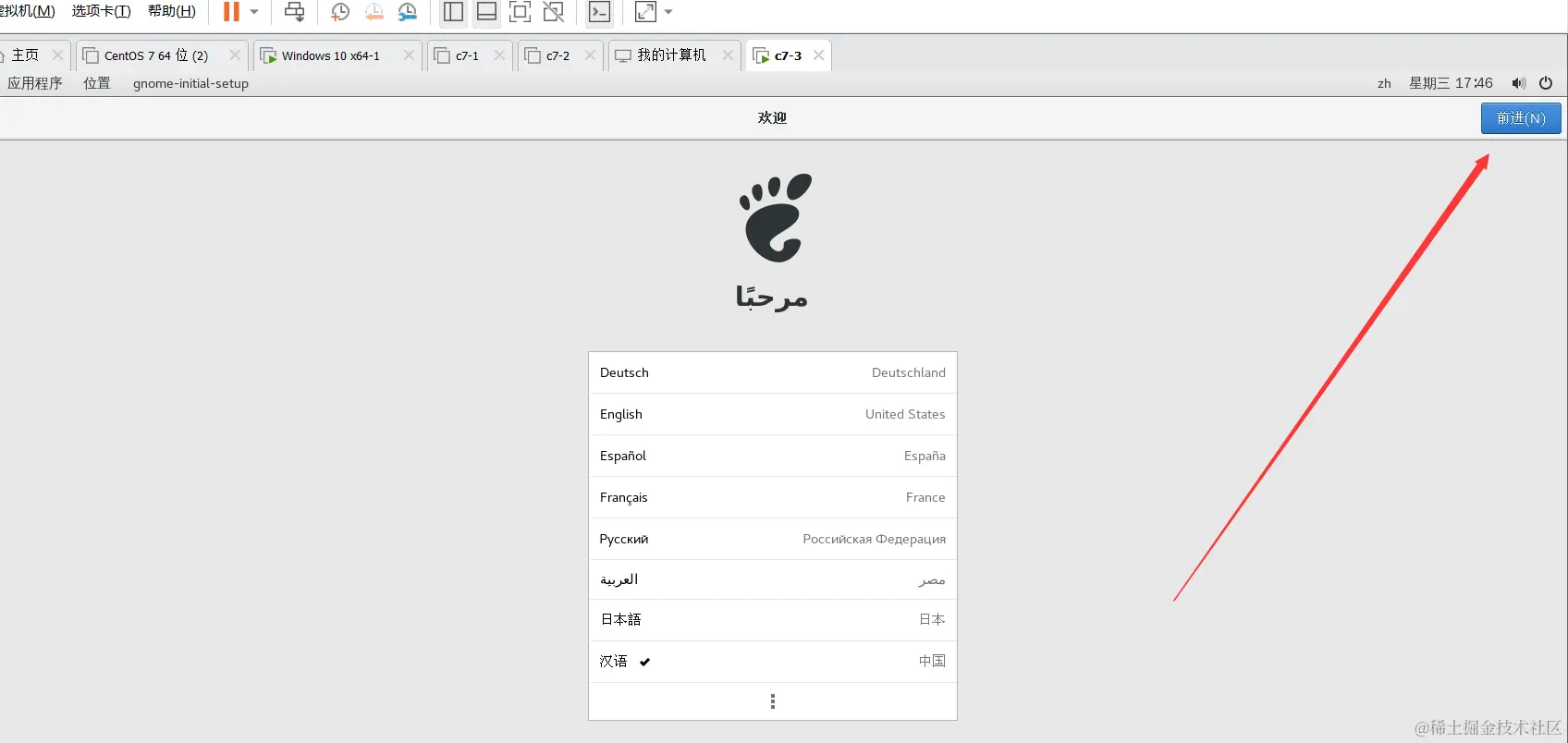Click the gnome-initial-setup app menu
The height and width of the screenshot is (743, 1568).
click(190, 83)
